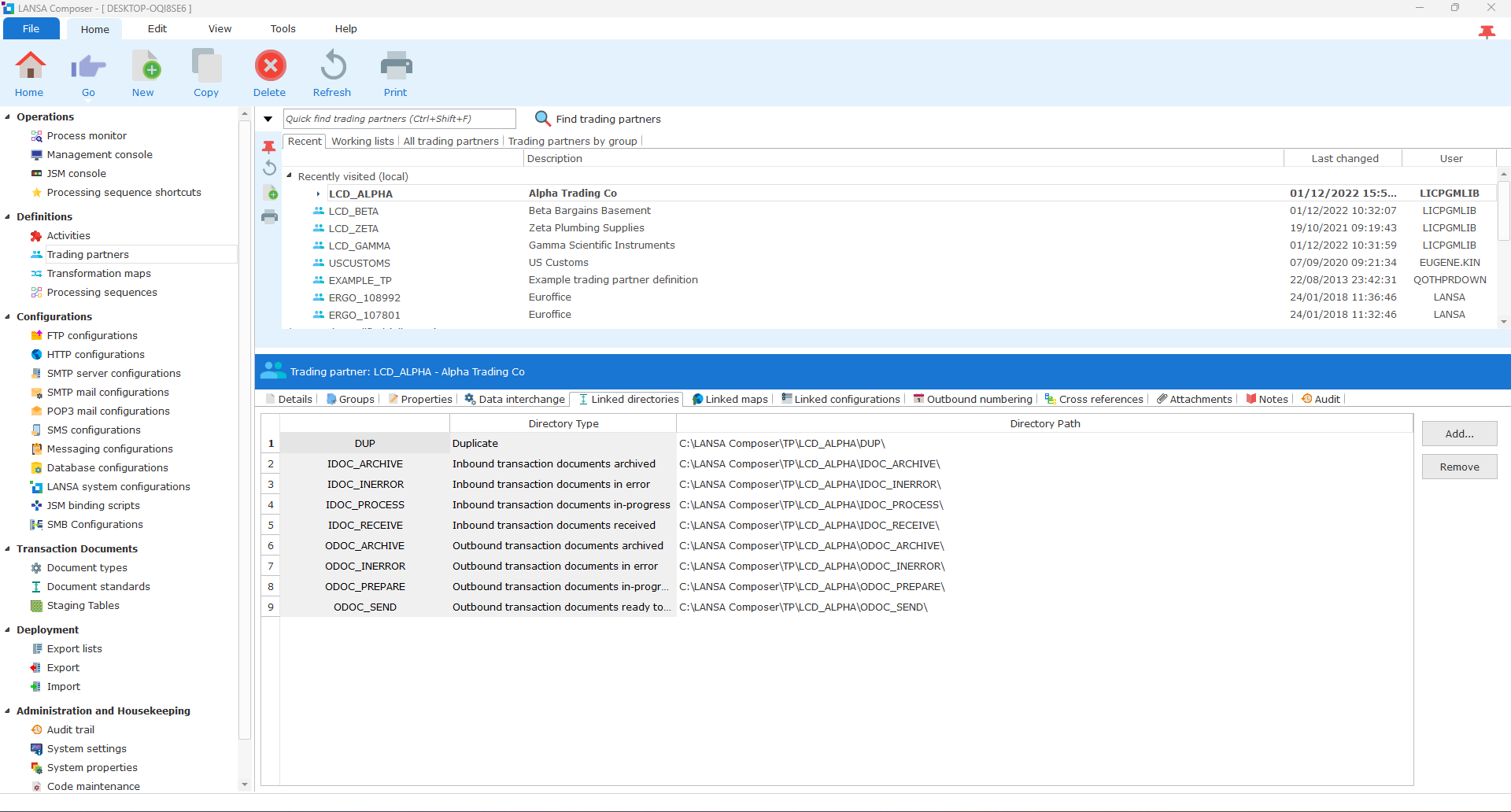This screenshot has height=812, width=1511.
Task: Open the File menu
Action: pyautogui.click(x=31, y=29)
